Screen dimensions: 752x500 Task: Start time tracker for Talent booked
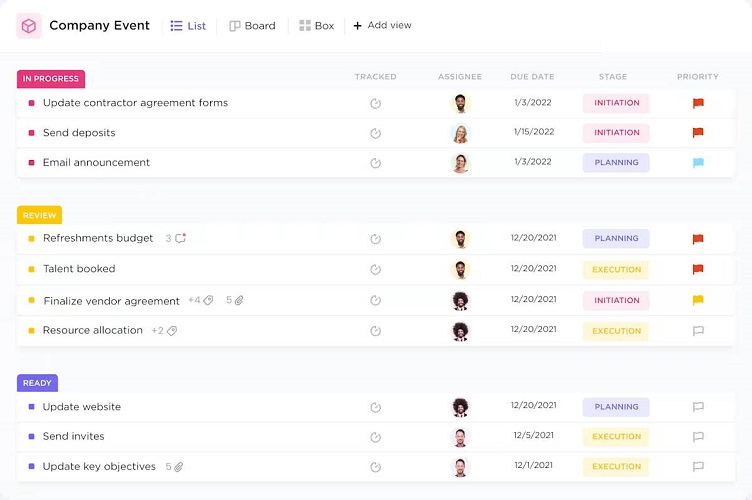tap(376, 269)
